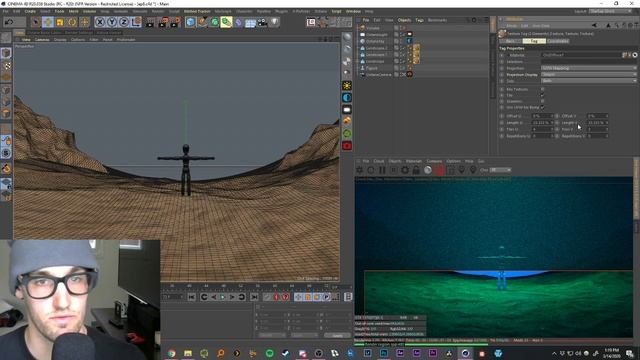Click the Material link field
640x360 pixels.
pos(581,55)
